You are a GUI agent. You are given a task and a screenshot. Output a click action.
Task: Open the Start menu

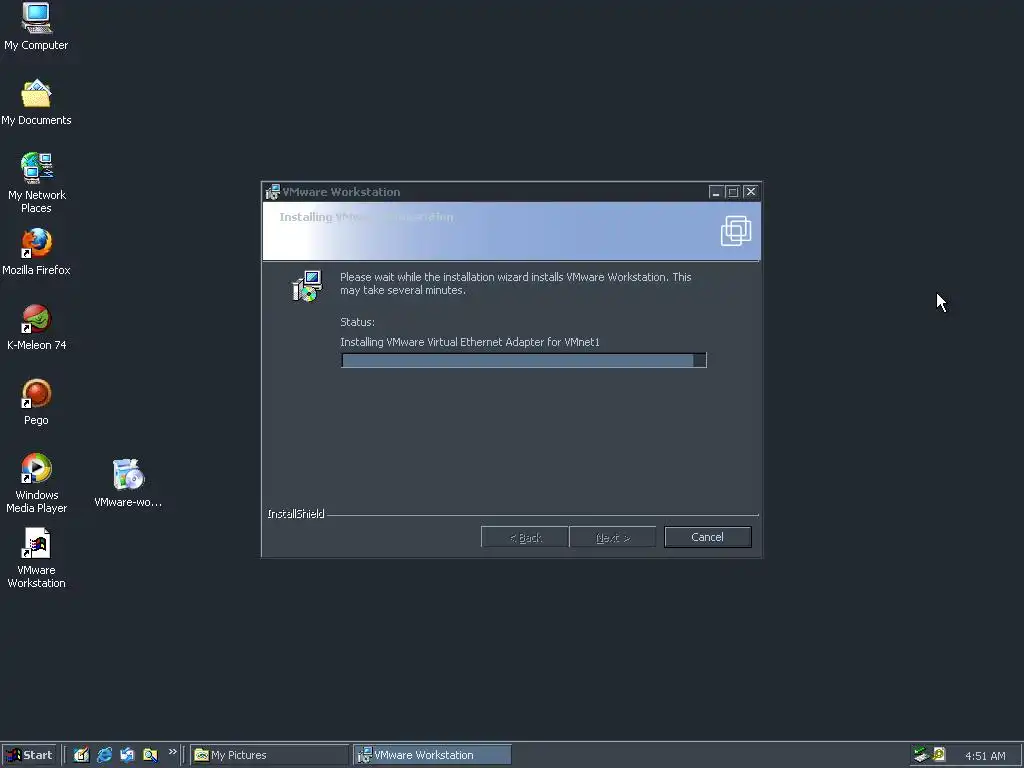pos(29,755)
